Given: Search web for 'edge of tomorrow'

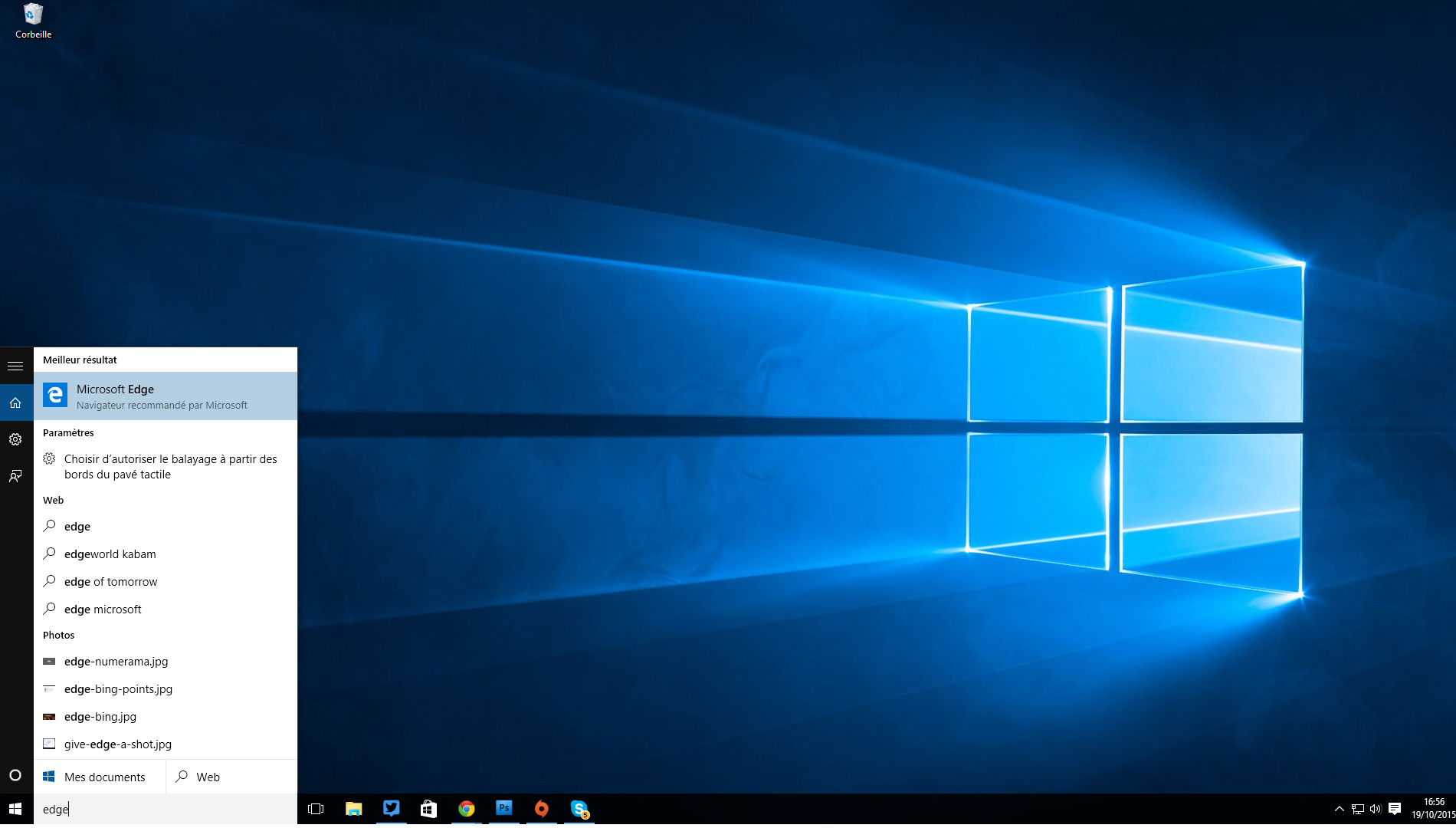Looking at the screenshot, I should (x=166, y=581).
